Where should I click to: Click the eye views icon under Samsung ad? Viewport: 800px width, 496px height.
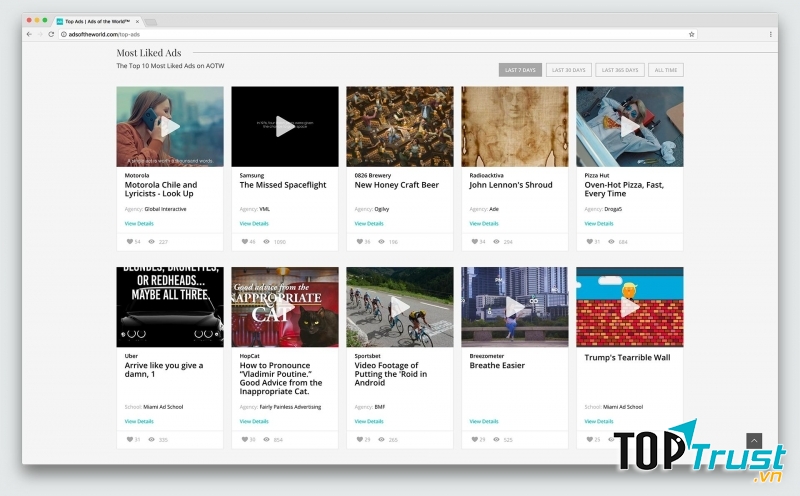(x=267, y=241)
